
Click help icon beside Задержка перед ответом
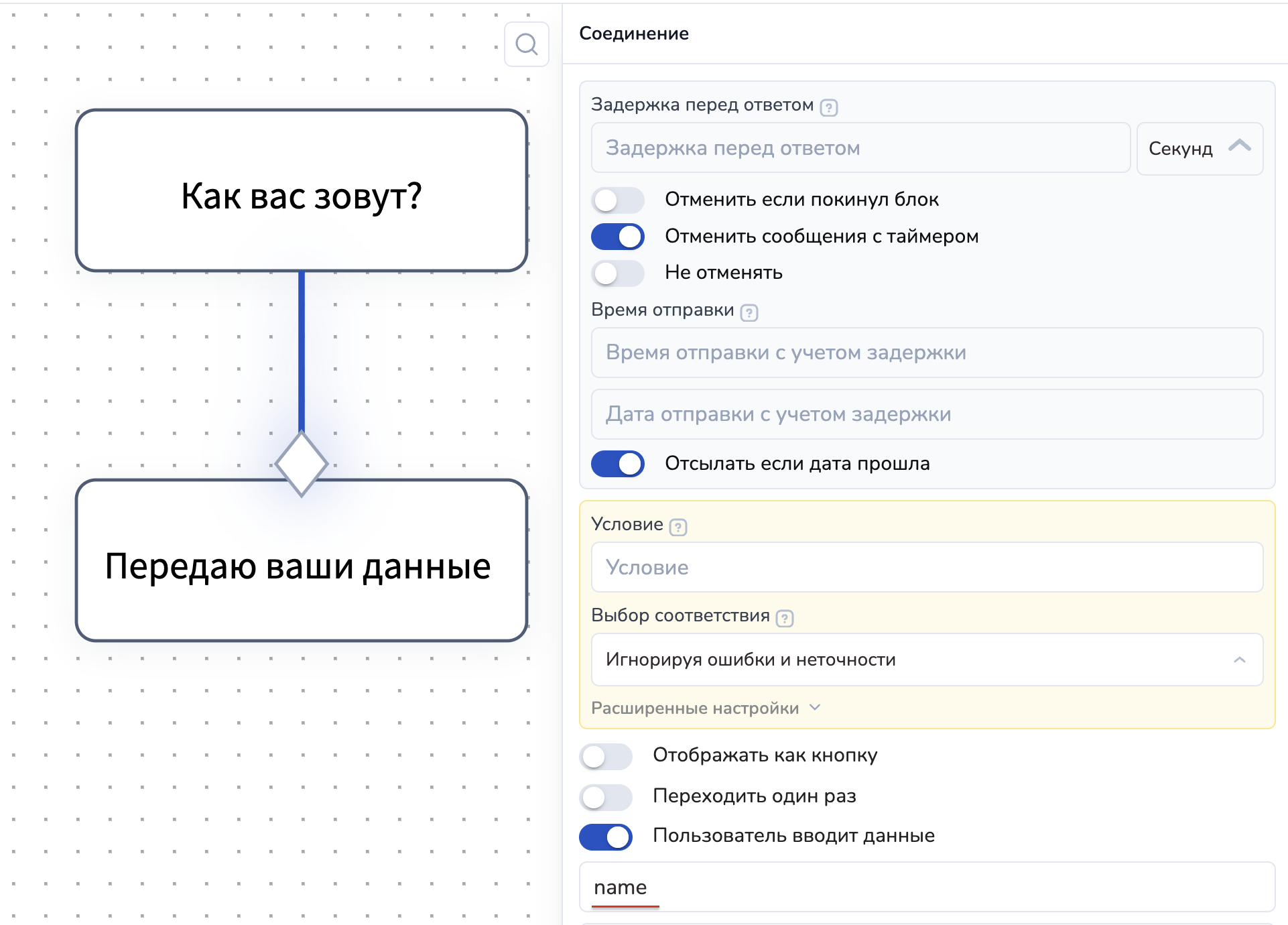tap(829, 107)
